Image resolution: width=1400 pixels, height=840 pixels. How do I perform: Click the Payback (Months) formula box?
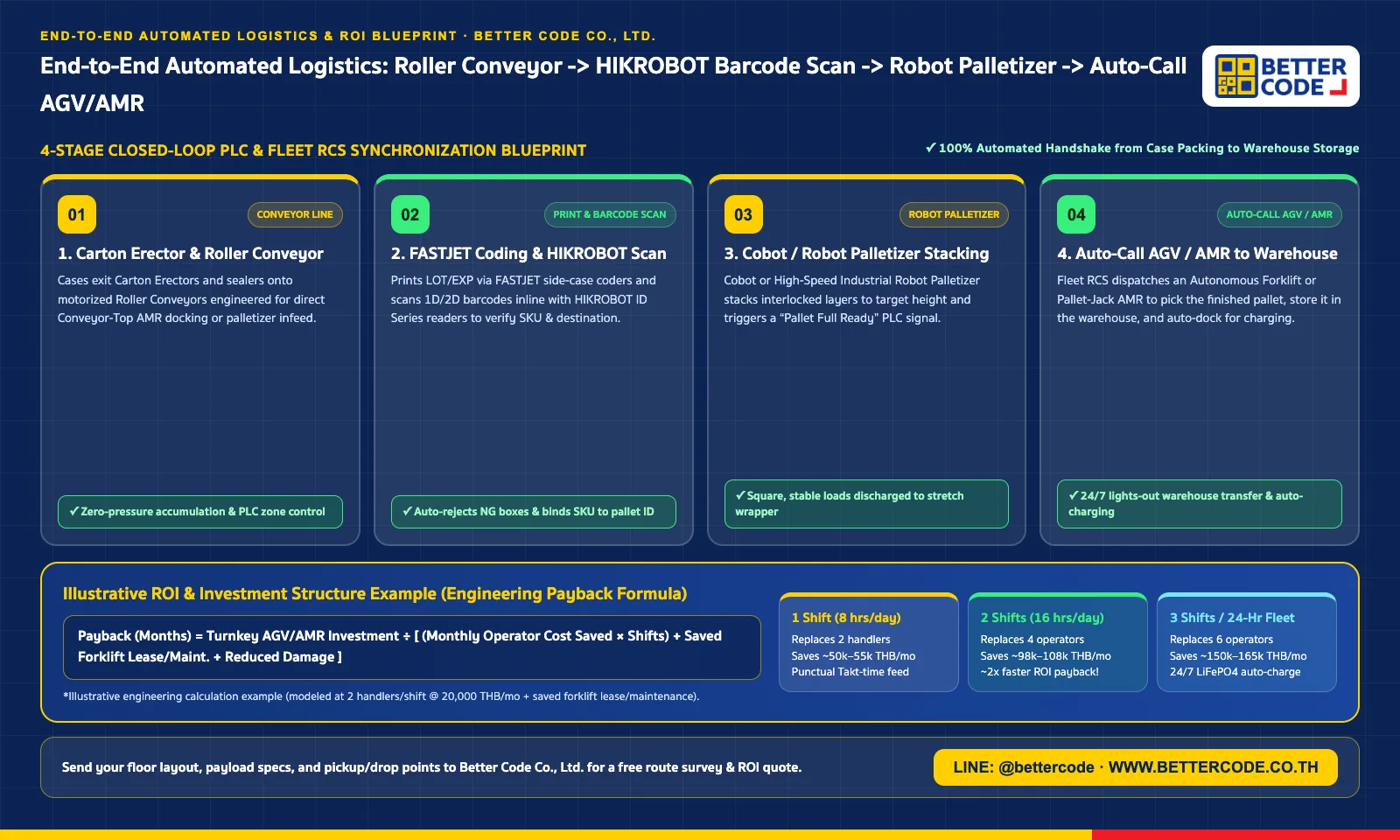[412, 647]
